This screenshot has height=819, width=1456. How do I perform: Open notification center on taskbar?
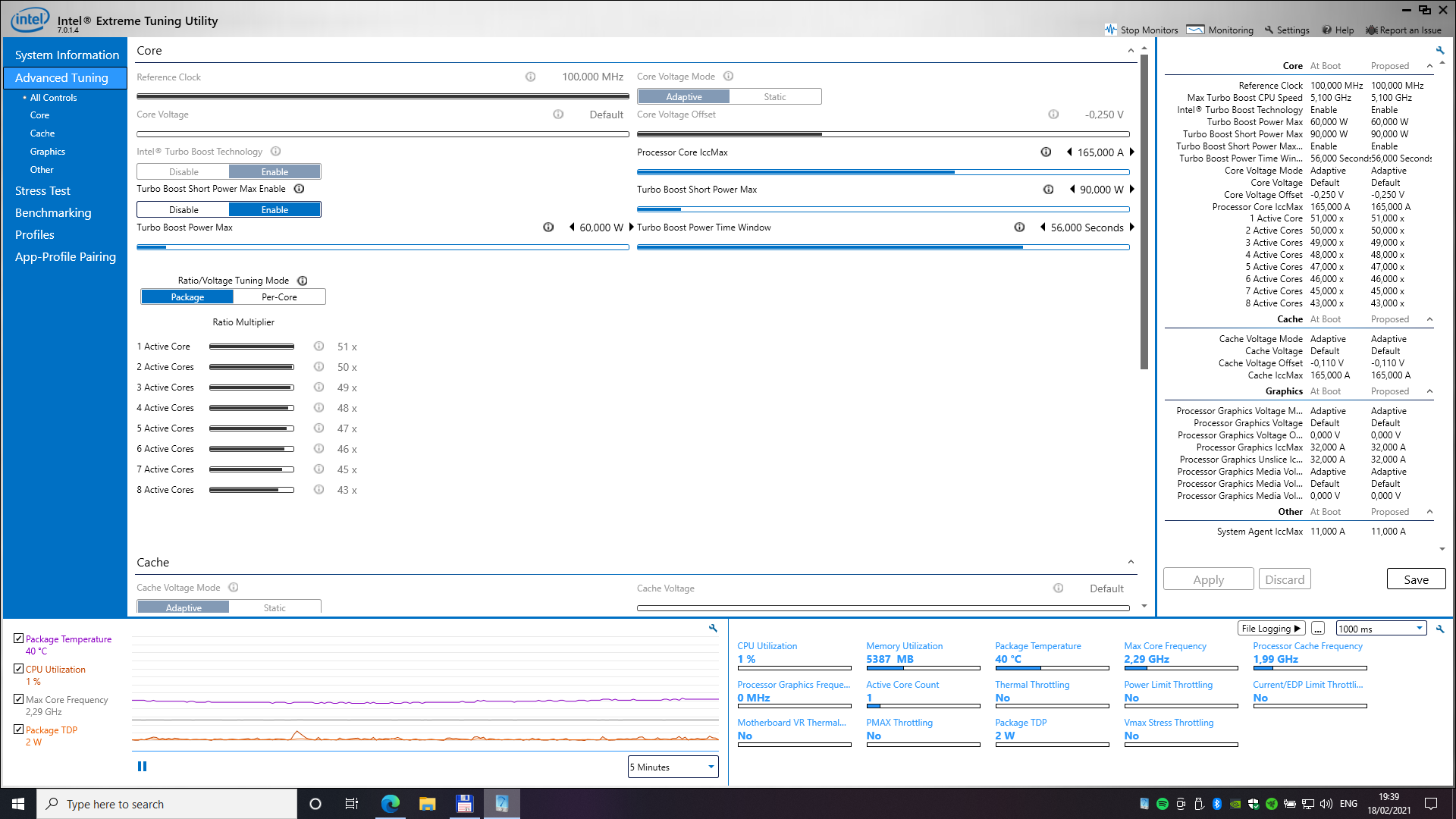point(1431,804)
